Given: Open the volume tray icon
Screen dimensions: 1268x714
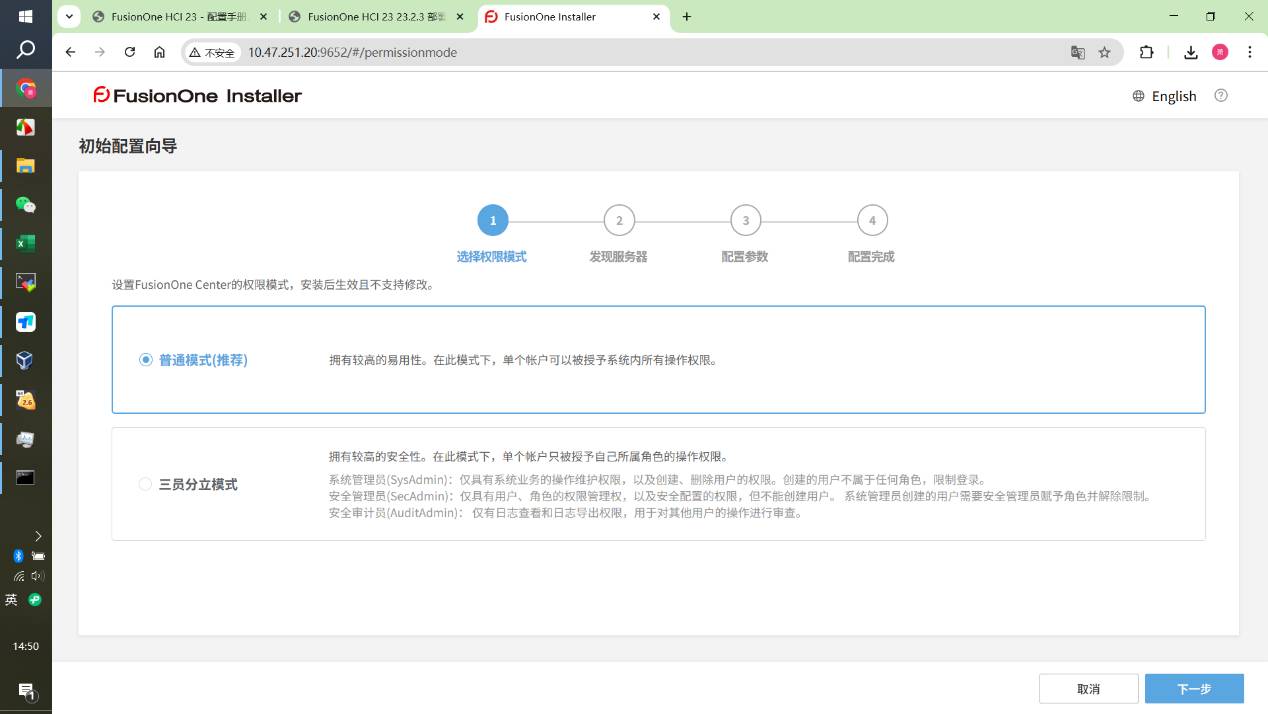Looking at the screenshot, I should click(x=38, y=576).
